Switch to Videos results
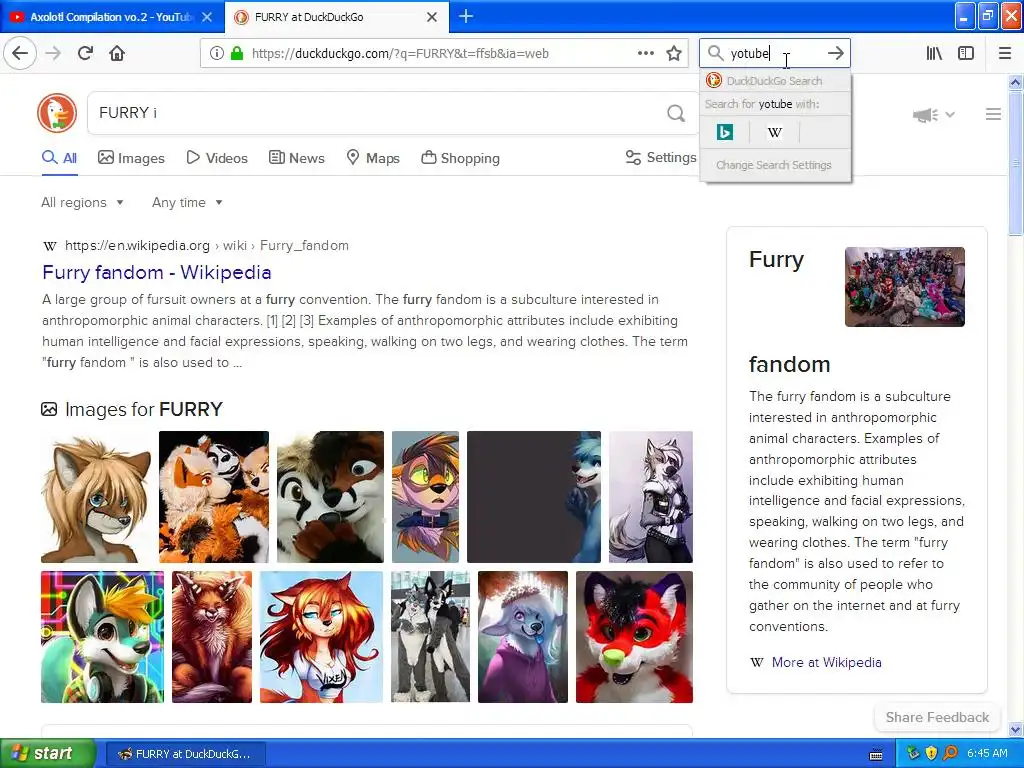The height and width of the screenshot is (768, 1024). [217, 158]
